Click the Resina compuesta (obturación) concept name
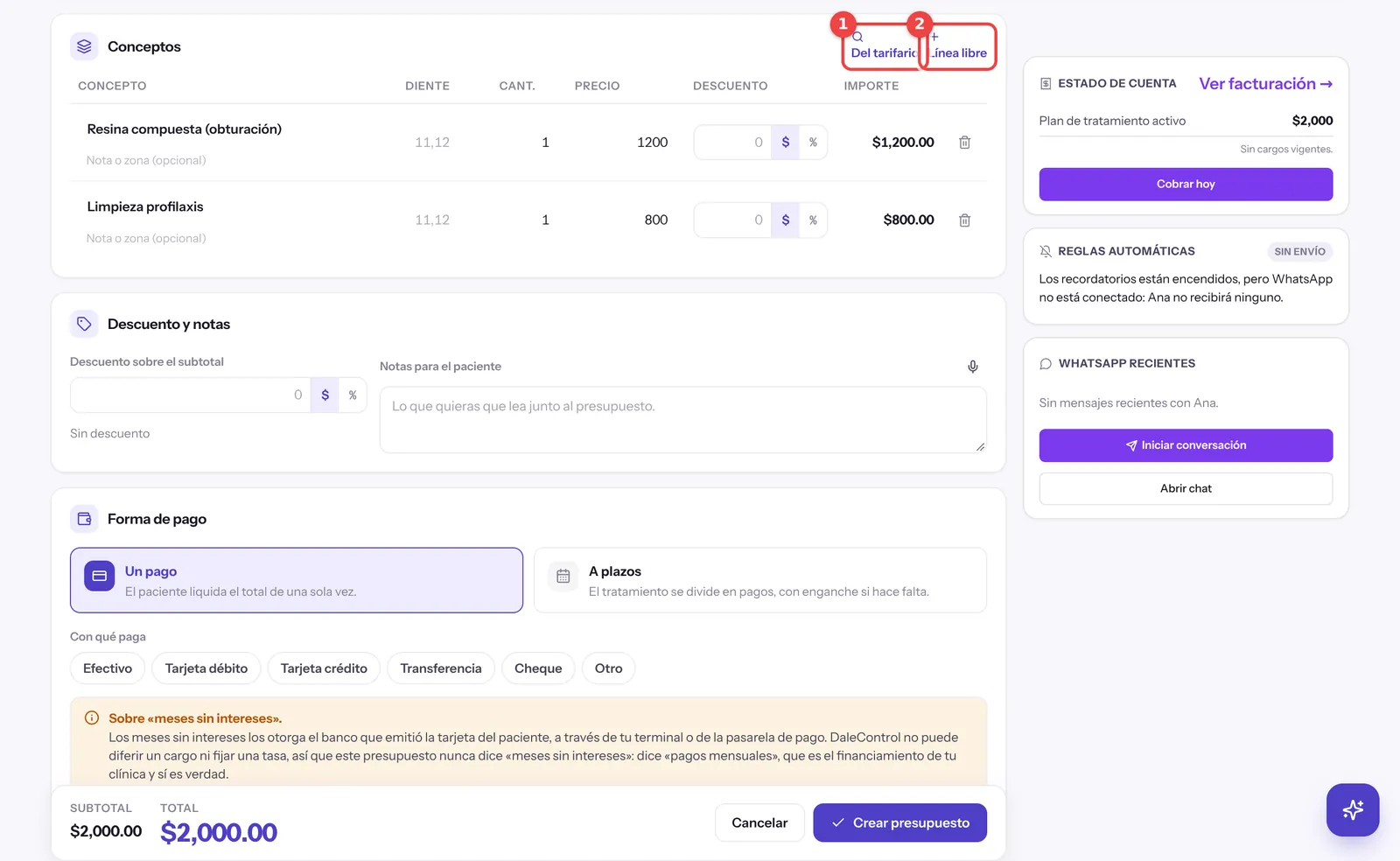This screenshot has width=1400, height=861. (185, 129)
